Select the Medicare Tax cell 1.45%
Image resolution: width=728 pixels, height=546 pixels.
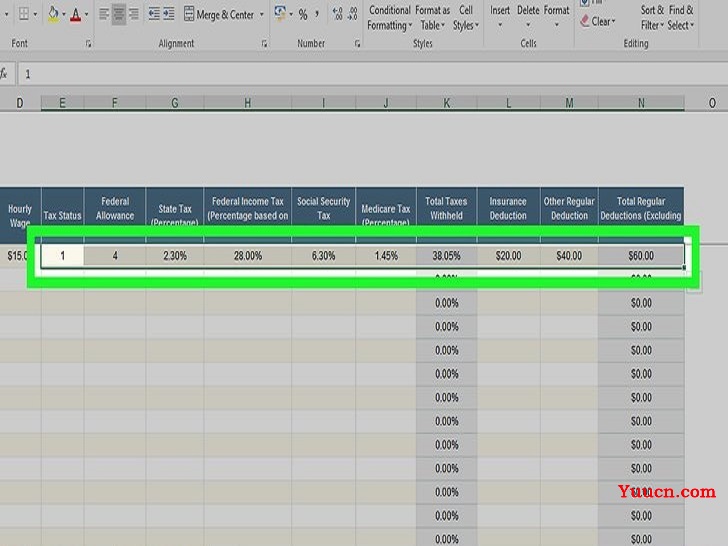tap(386, 256)
